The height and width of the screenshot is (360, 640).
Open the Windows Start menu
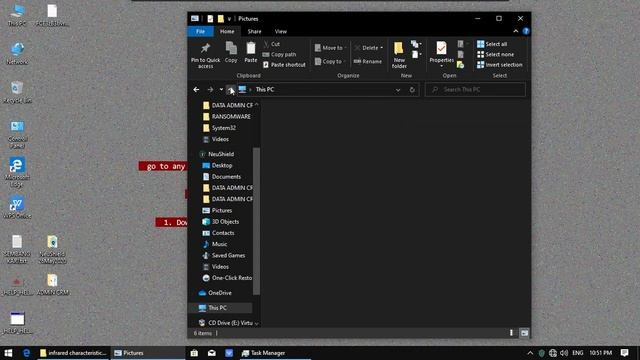click(x=8, y=353)
